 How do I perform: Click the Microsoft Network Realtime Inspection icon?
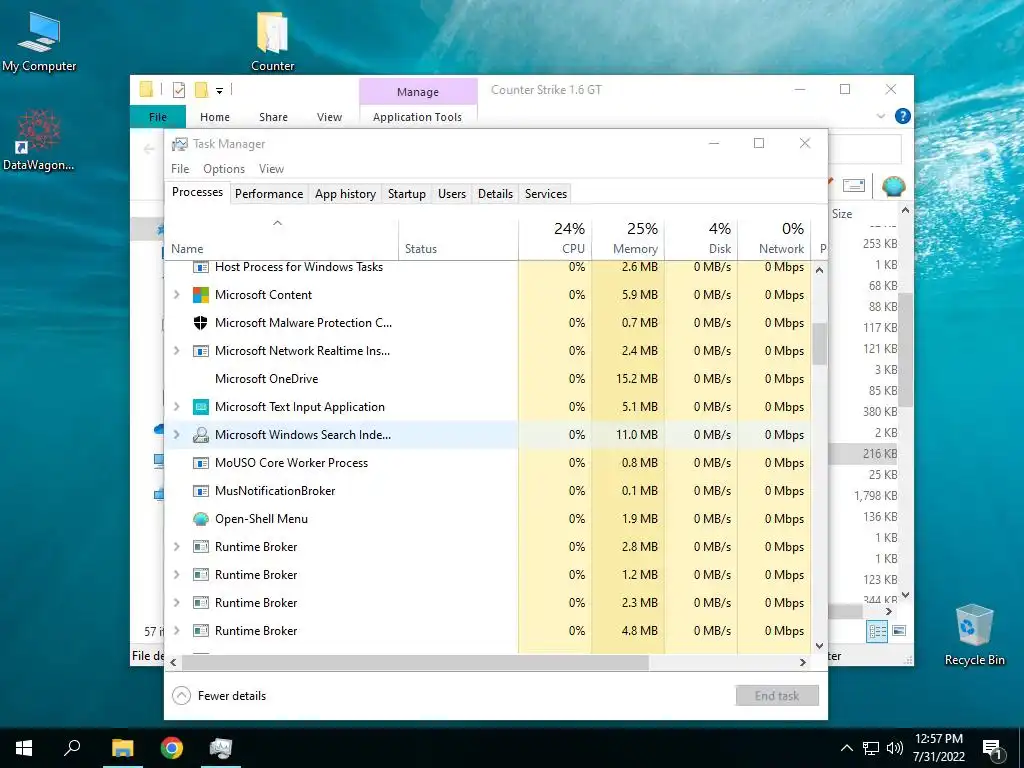pos(200,351)
